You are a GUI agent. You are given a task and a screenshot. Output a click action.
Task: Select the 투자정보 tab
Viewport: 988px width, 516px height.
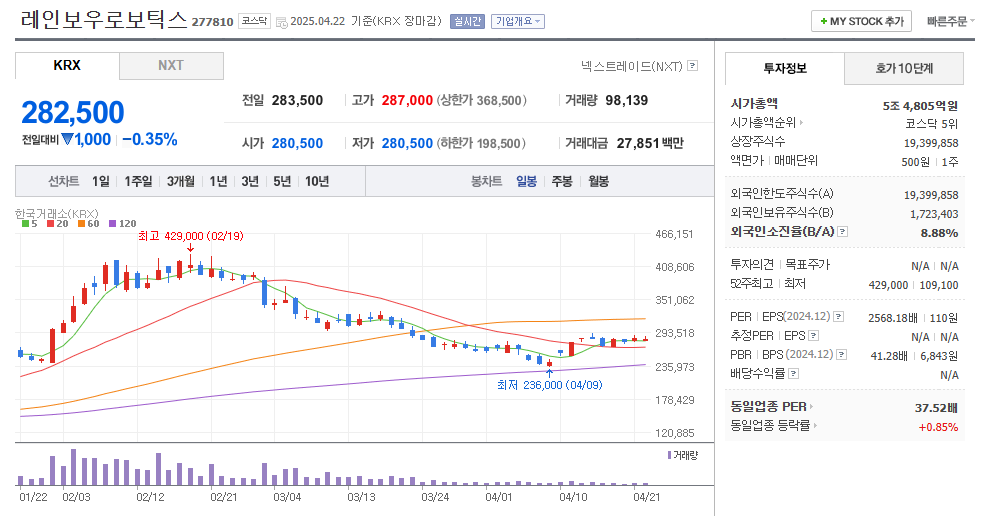point(784,68)
